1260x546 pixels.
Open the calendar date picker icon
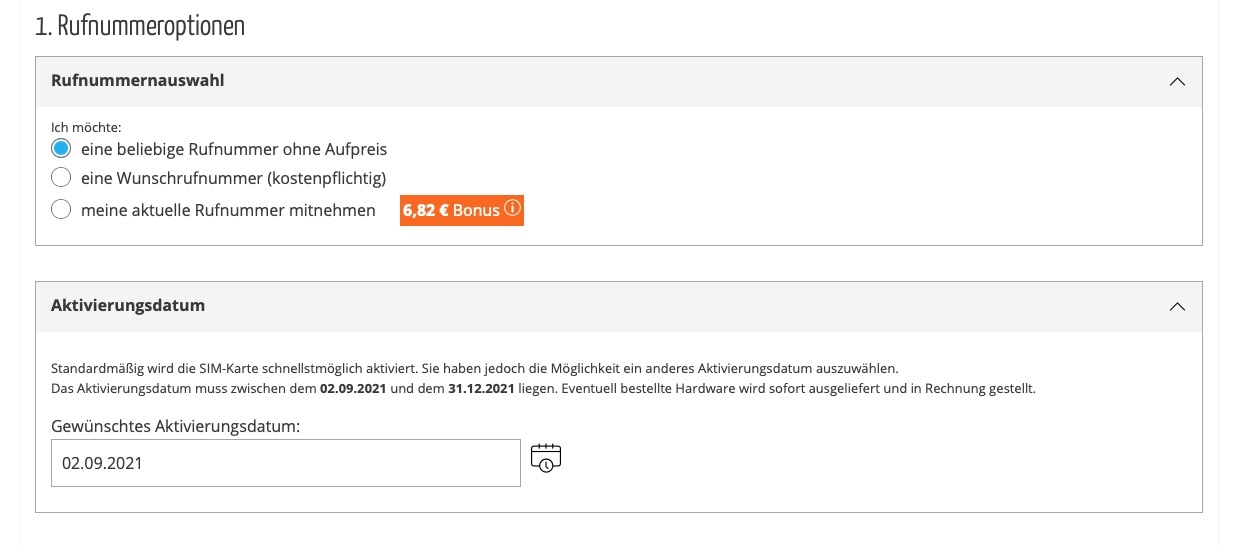[x=546, y=458]
